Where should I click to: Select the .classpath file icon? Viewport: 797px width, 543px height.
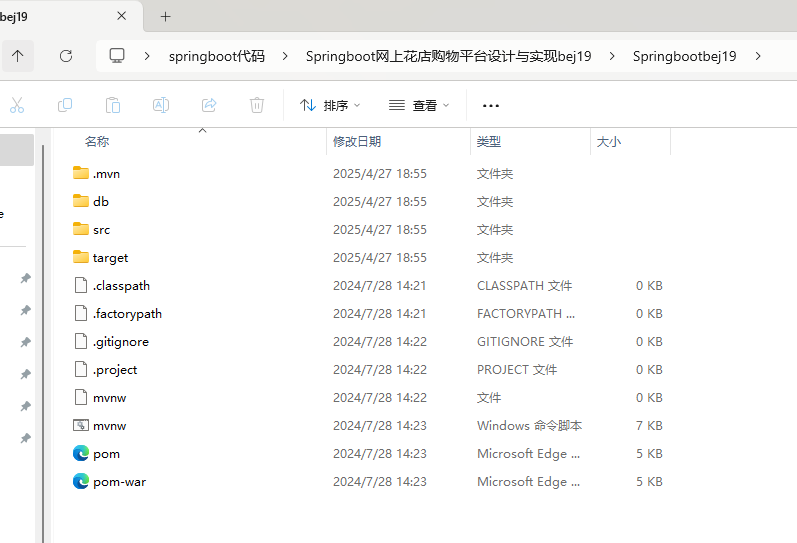click(81, 285)
